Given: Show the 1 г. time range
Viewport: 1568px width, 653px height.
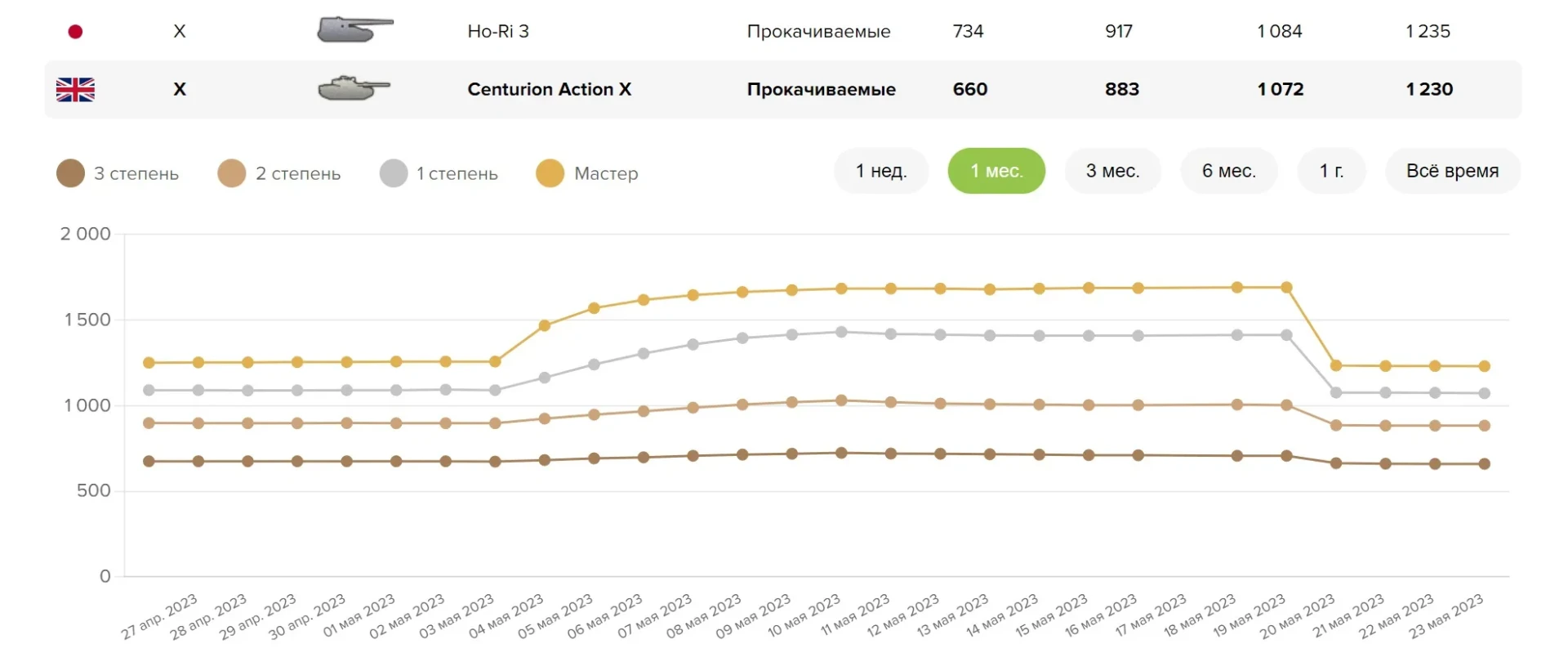Looking at the screenshot, I should (1331, 171).
